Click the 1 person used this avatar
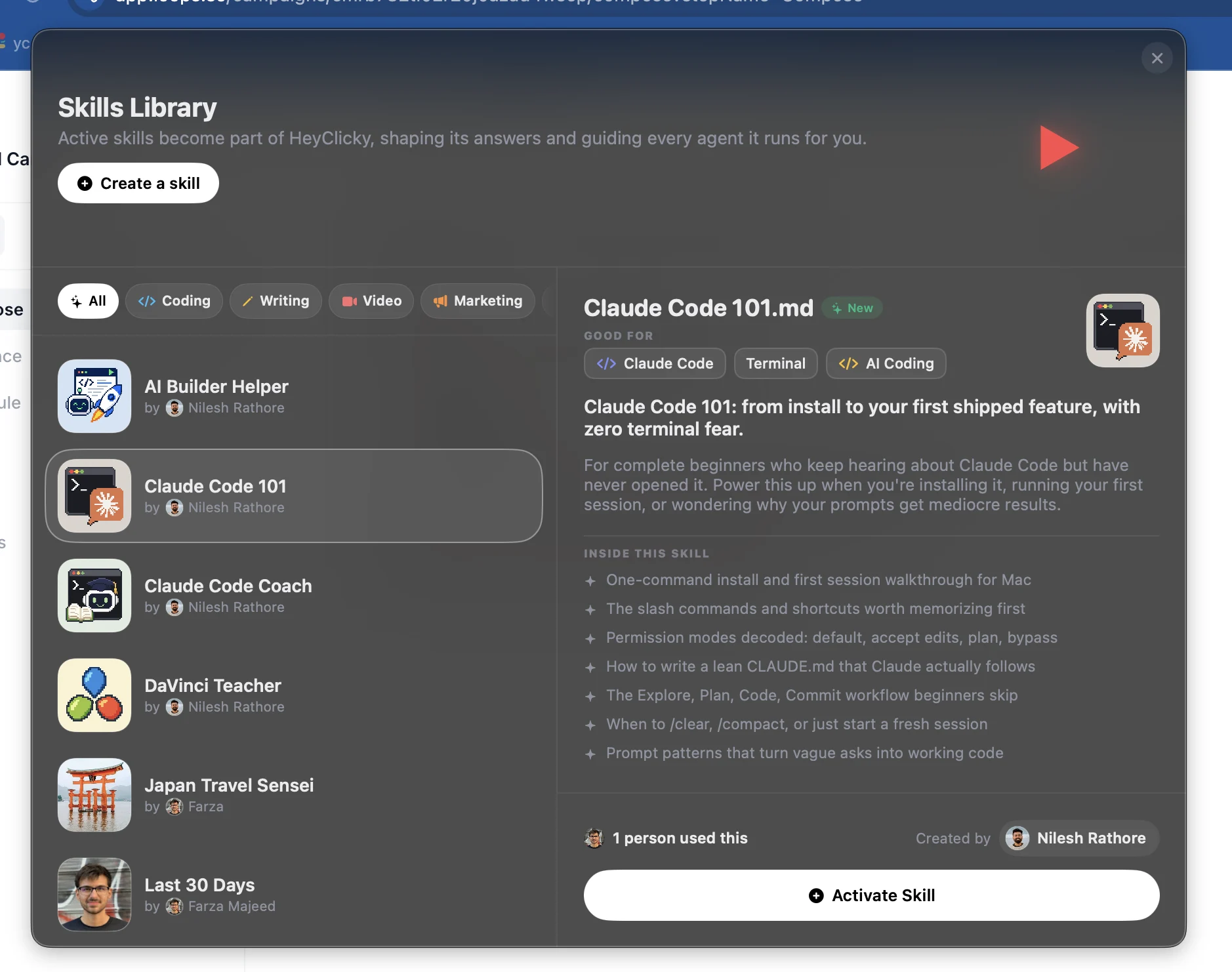Viewport: 1232px width, 972px height. [x=594, y=838]
